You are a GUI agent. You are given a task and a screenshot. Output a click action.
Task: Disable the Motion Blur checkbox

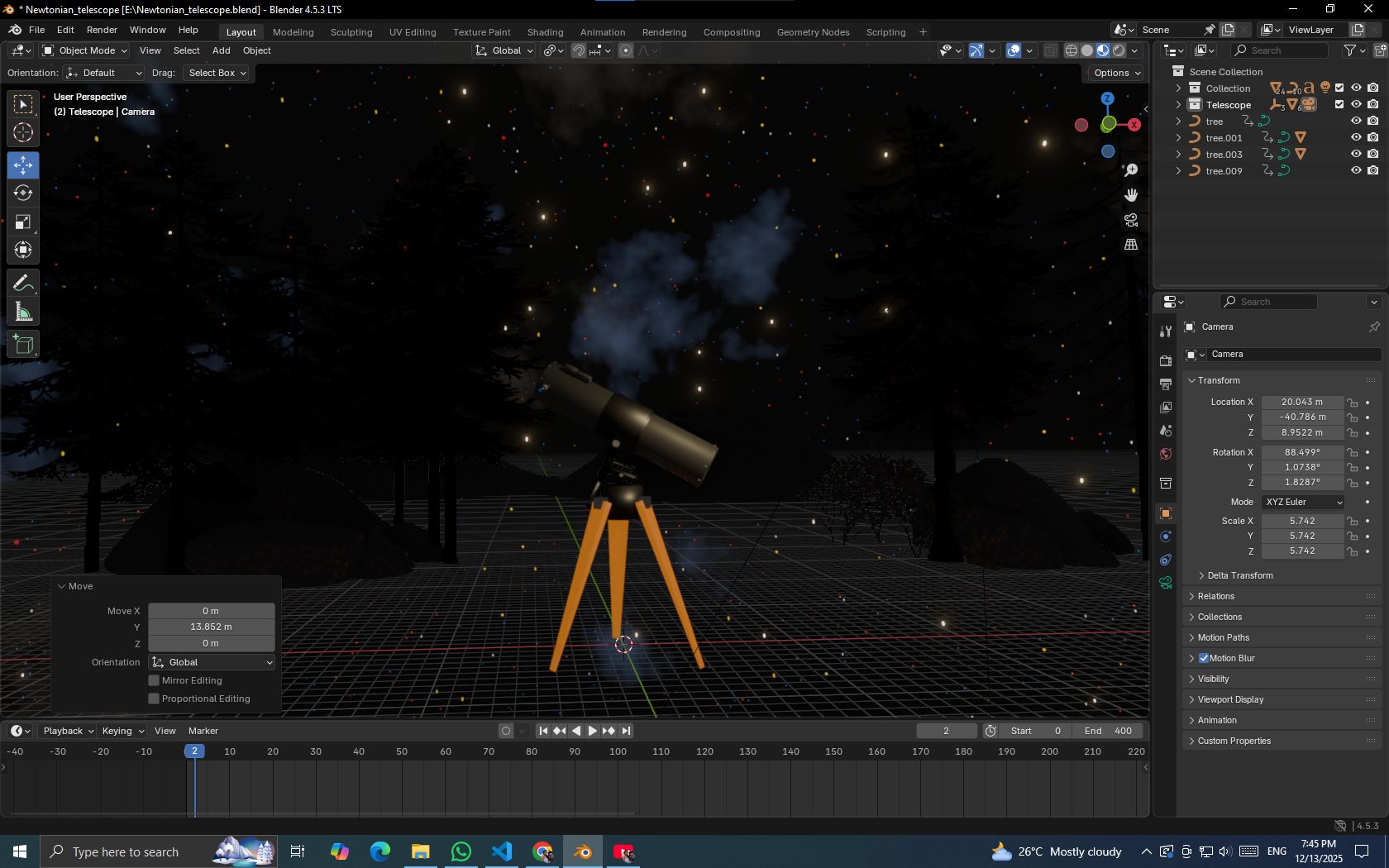(x=1205, y=657)
